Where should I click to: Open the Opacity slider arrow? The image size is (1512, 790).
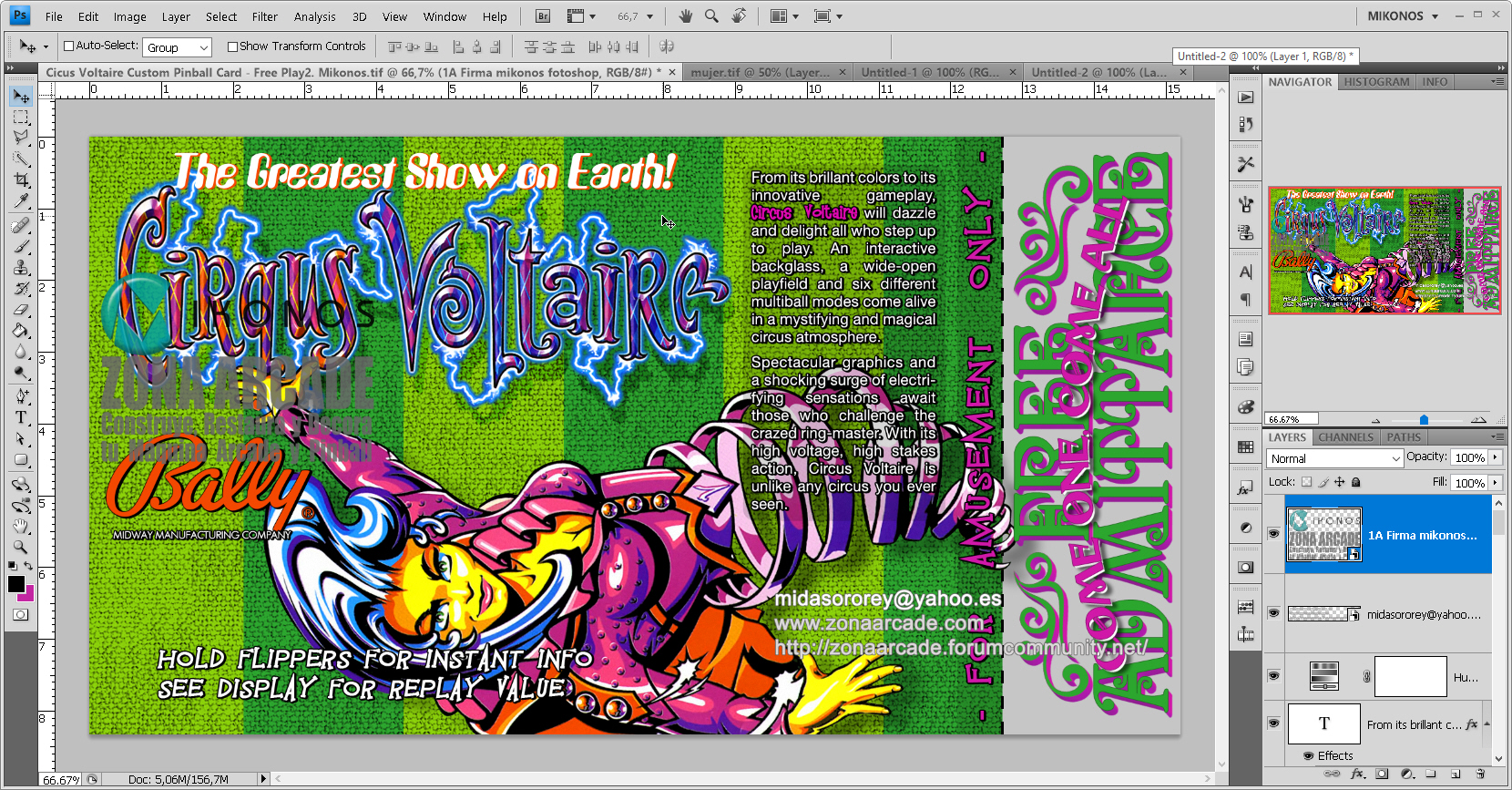(x=1495, y=457)
